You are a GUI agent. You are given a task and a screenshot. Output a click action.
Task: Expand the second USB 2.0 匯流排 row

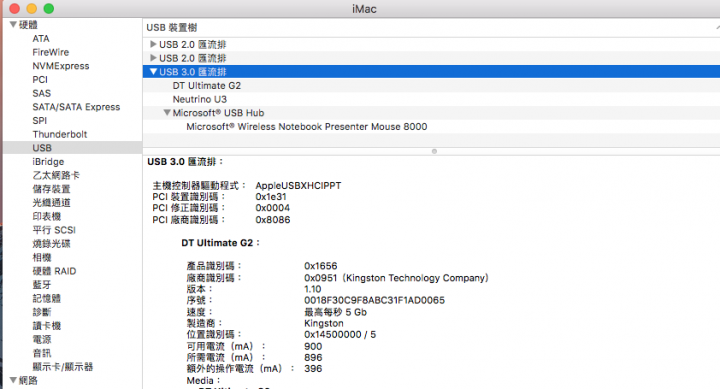click(153, 58)
